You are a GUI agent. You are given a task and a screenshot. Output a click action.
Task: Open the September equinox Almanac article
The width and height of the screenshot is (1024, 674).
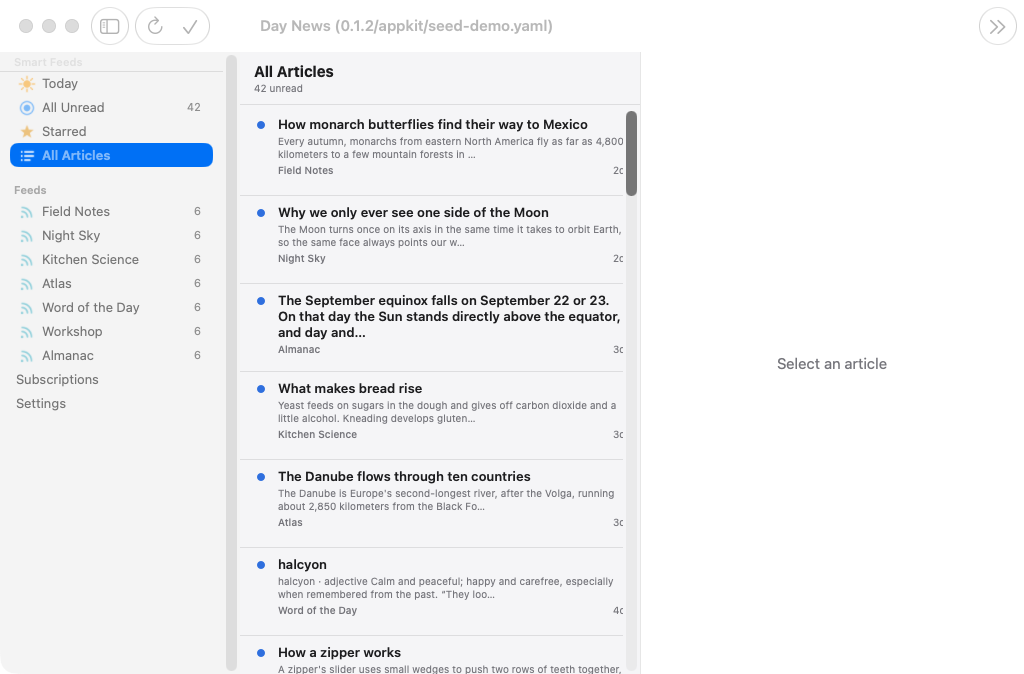point(432,328)
